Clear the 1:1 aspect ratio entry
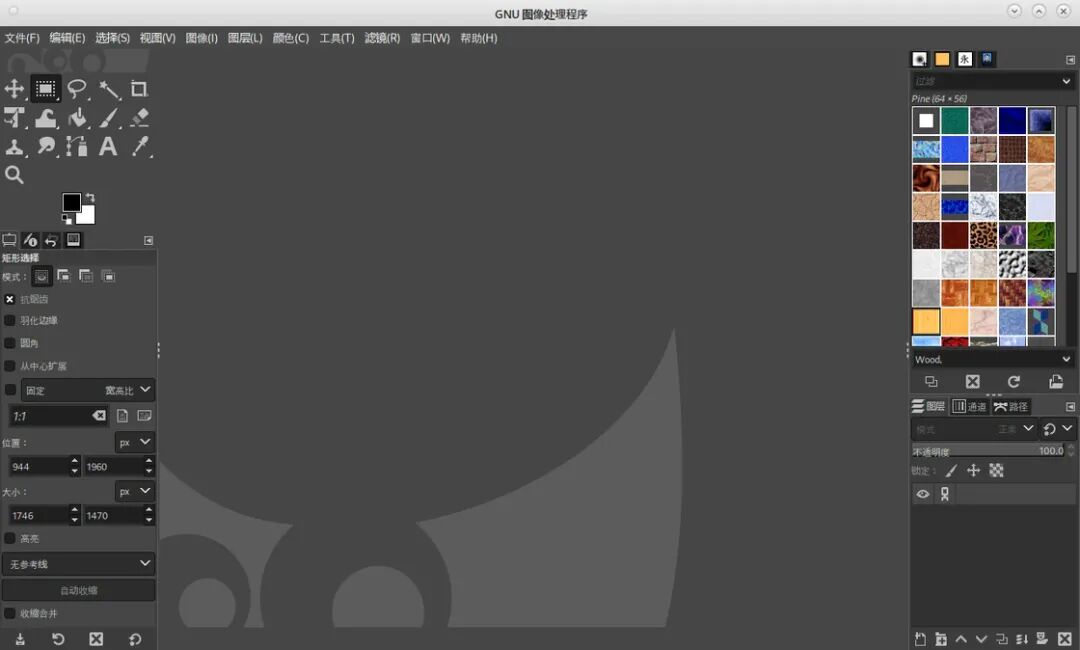 [99, 416]
